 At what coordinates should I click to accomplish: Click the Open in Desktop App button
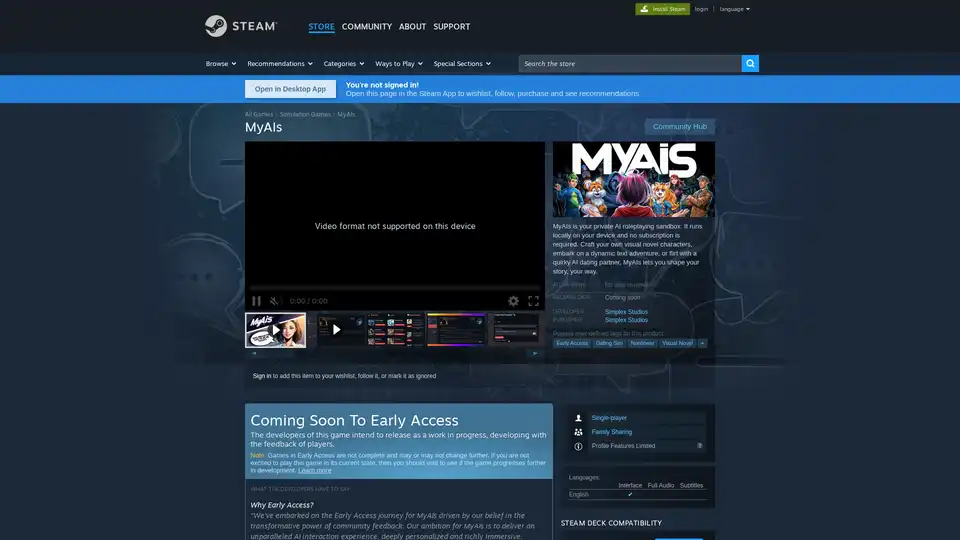(290, 89)
